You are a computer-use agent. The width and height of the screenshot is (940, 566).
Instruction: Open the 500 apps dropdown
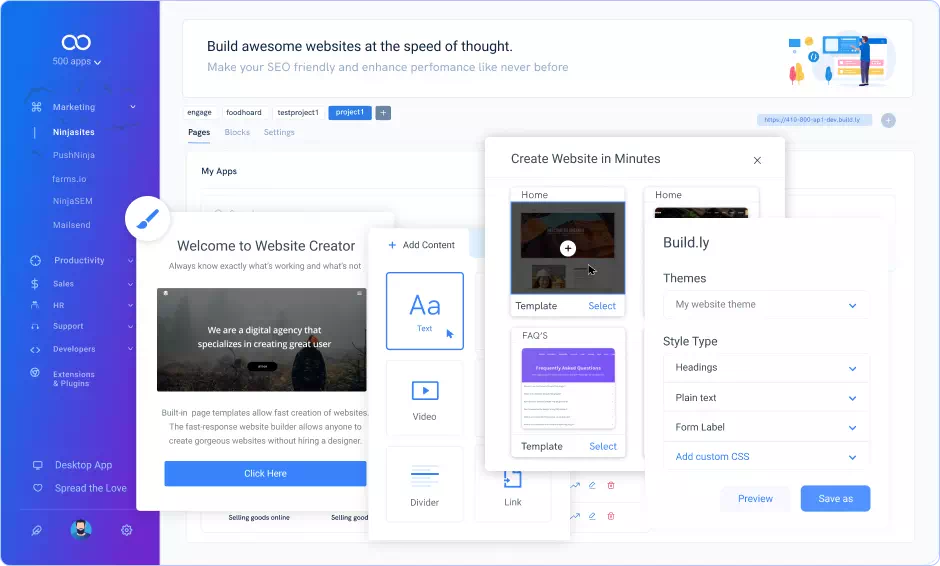(77, 62)
